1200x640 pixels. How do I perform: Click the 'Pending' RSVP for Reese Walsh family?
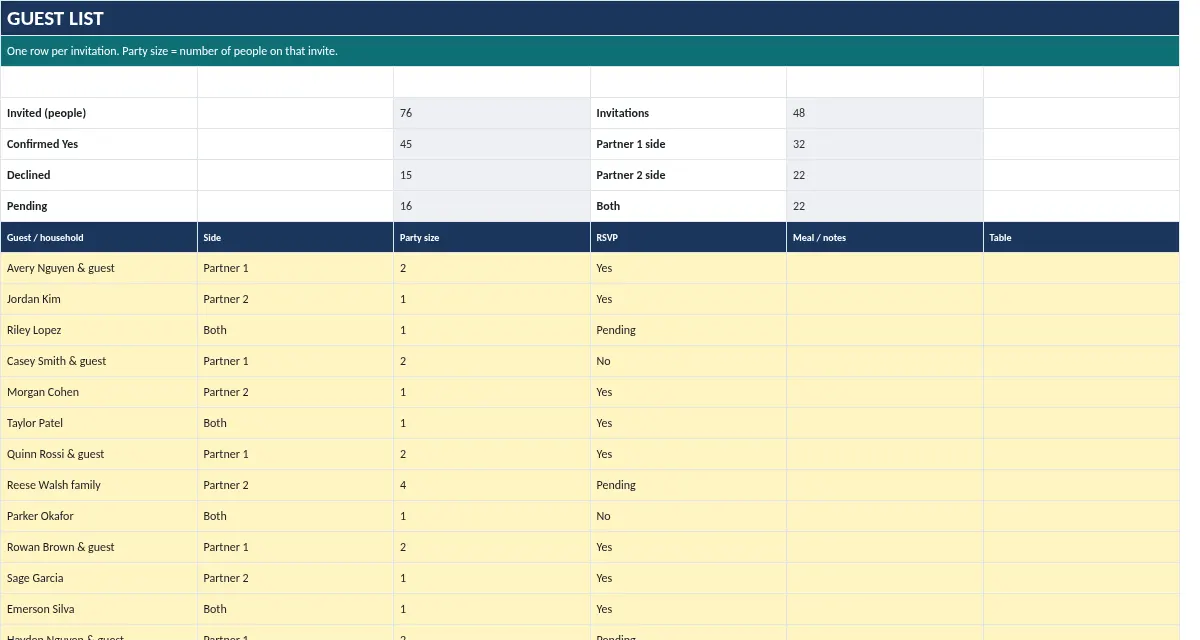pyautogui.click(x=688, y=485)
